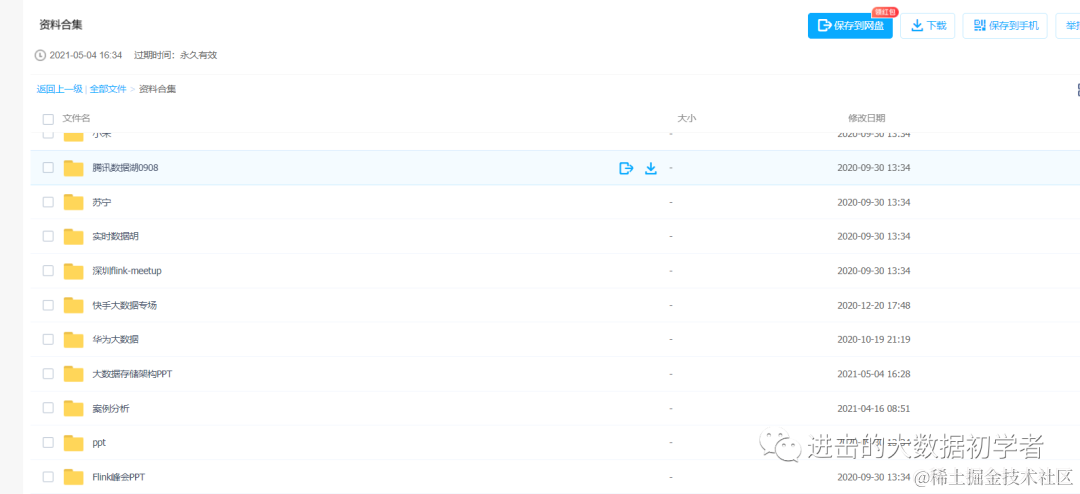Check the 腾讯数据湖0908 row checkbox
Viewport: 1080px width, 494px height.
pos(48,167)
